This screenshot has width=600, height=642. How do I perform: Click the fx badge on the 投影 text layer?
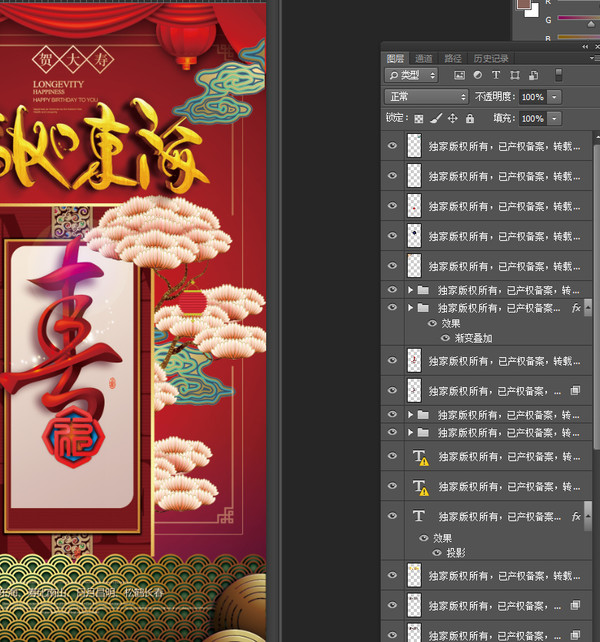576,517
